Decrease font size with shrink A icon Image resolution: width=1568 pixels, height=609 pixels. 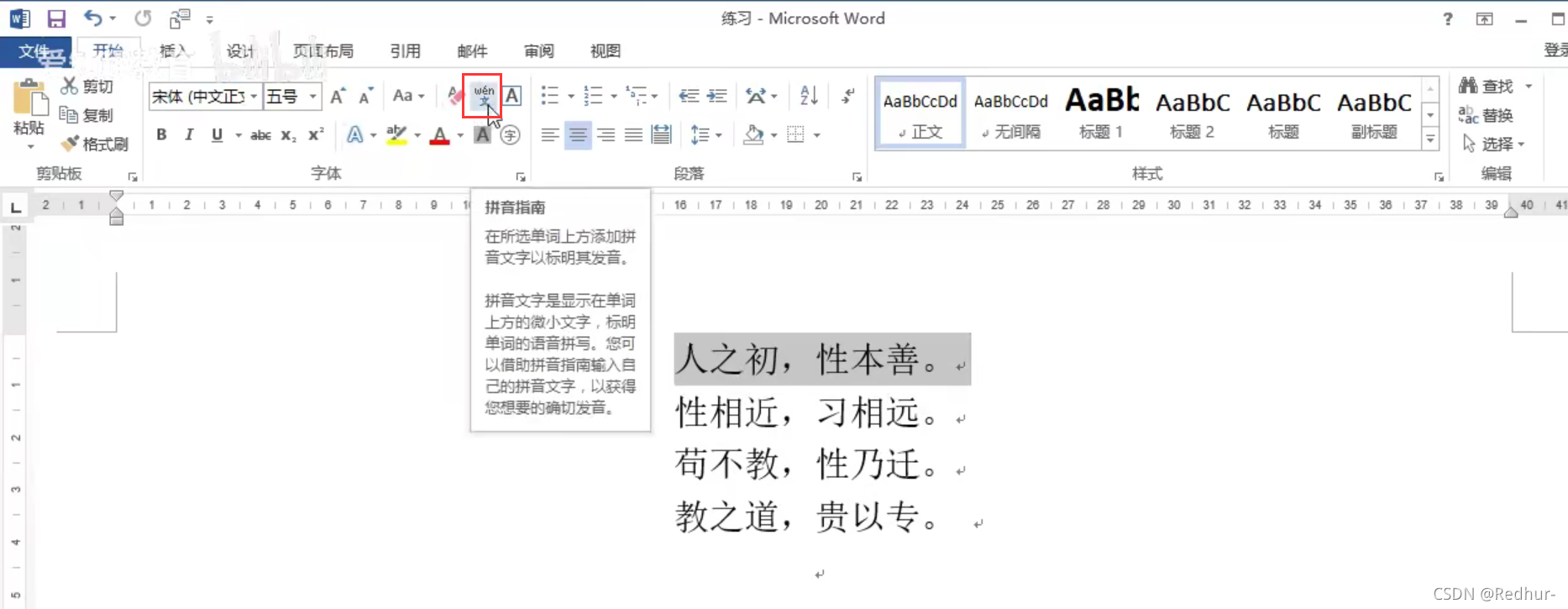coord(365,96)
